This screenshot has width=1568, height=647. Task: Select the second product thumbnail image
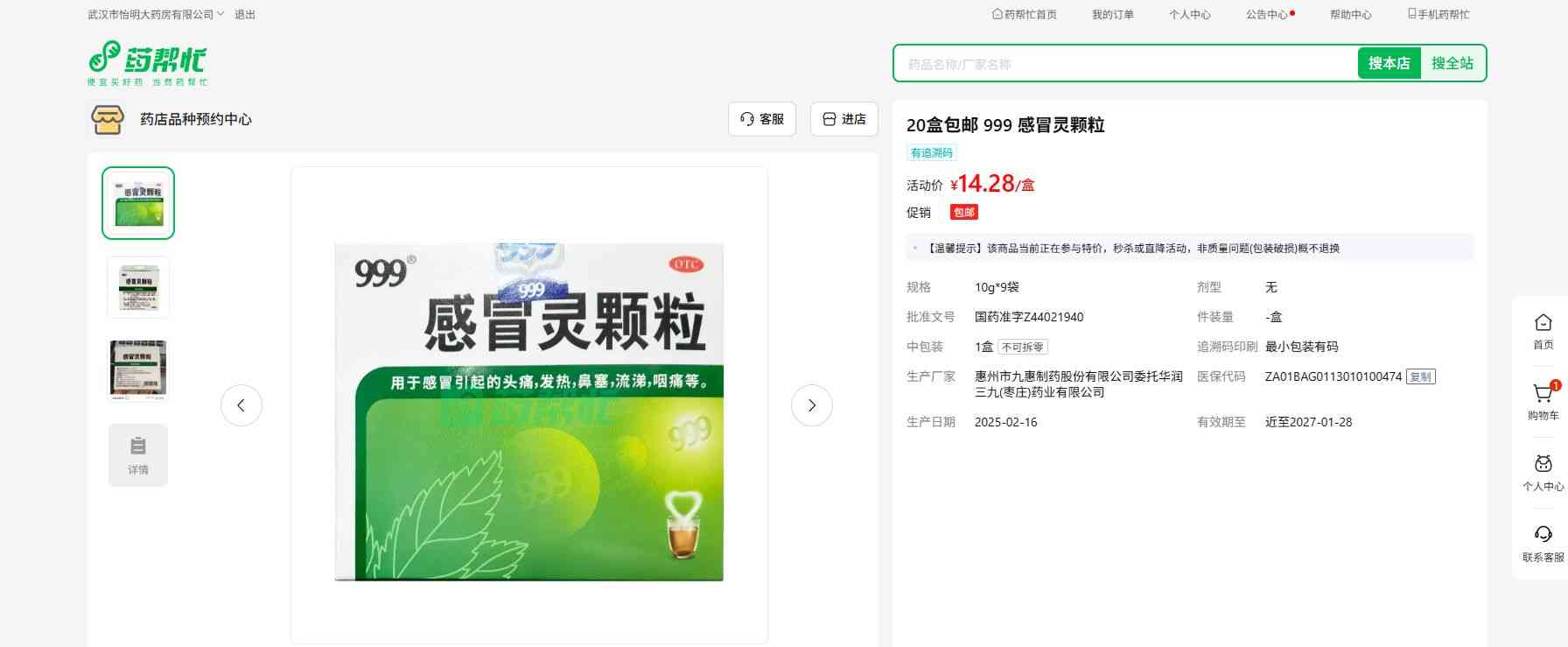(x=138, y=287)
